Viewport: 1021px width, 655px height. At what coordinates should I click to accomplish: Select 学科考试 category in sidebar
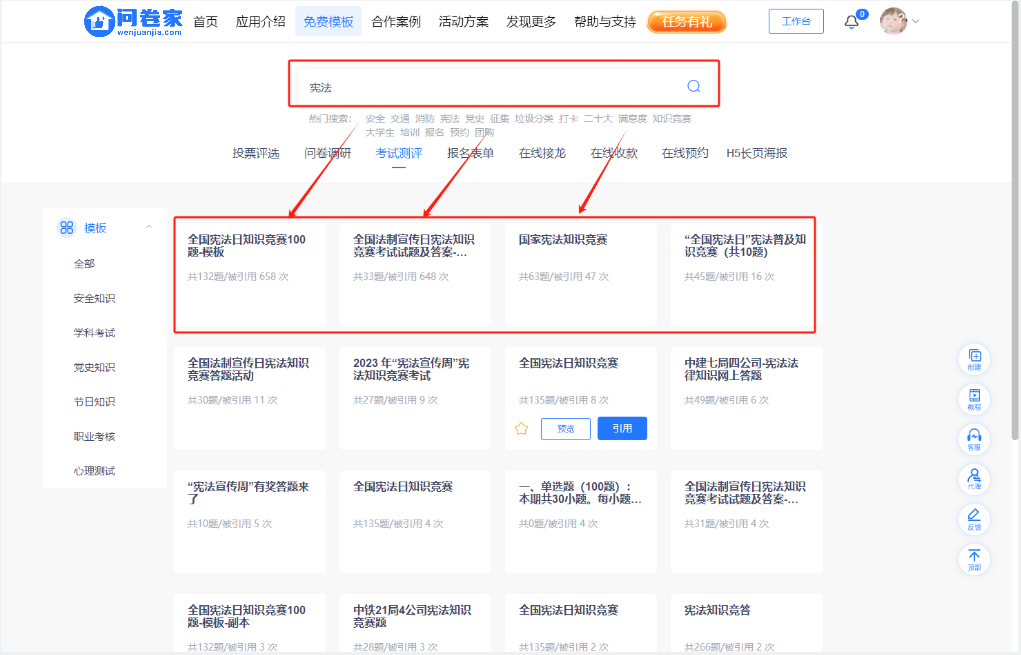tap(94, 333)
